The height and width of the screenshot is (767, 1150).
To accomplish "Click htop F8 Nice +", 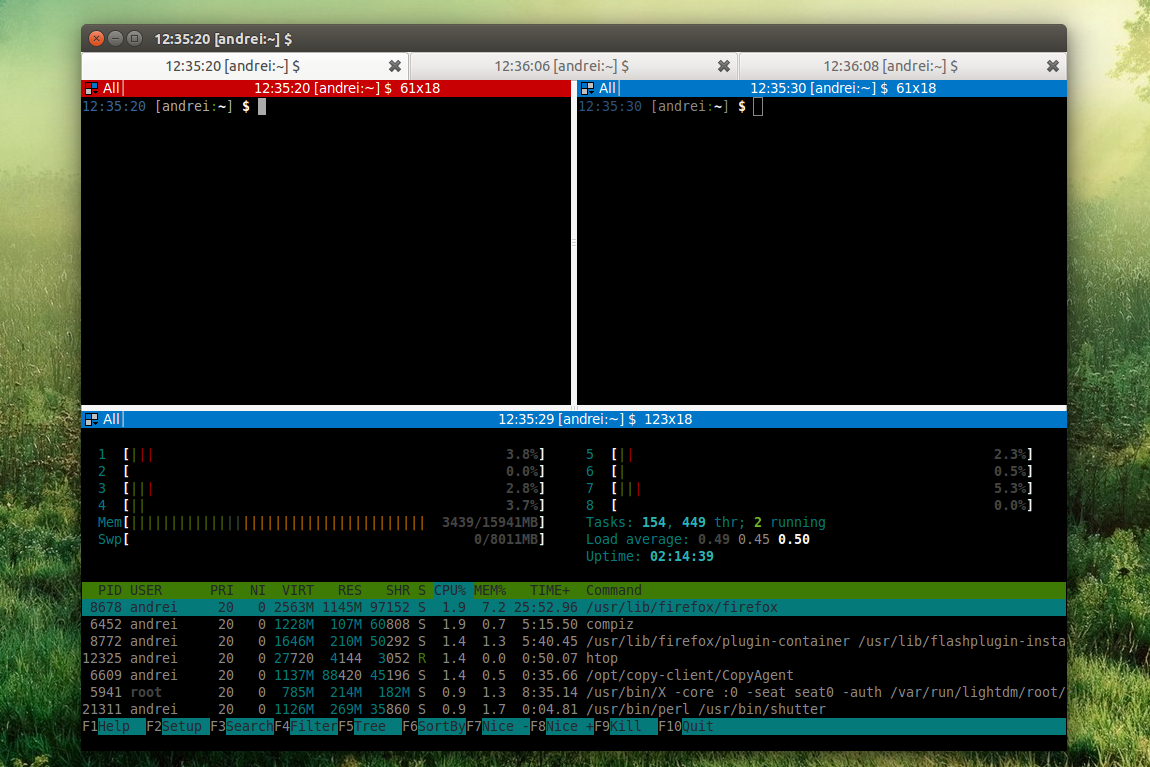I will (562, 727).
